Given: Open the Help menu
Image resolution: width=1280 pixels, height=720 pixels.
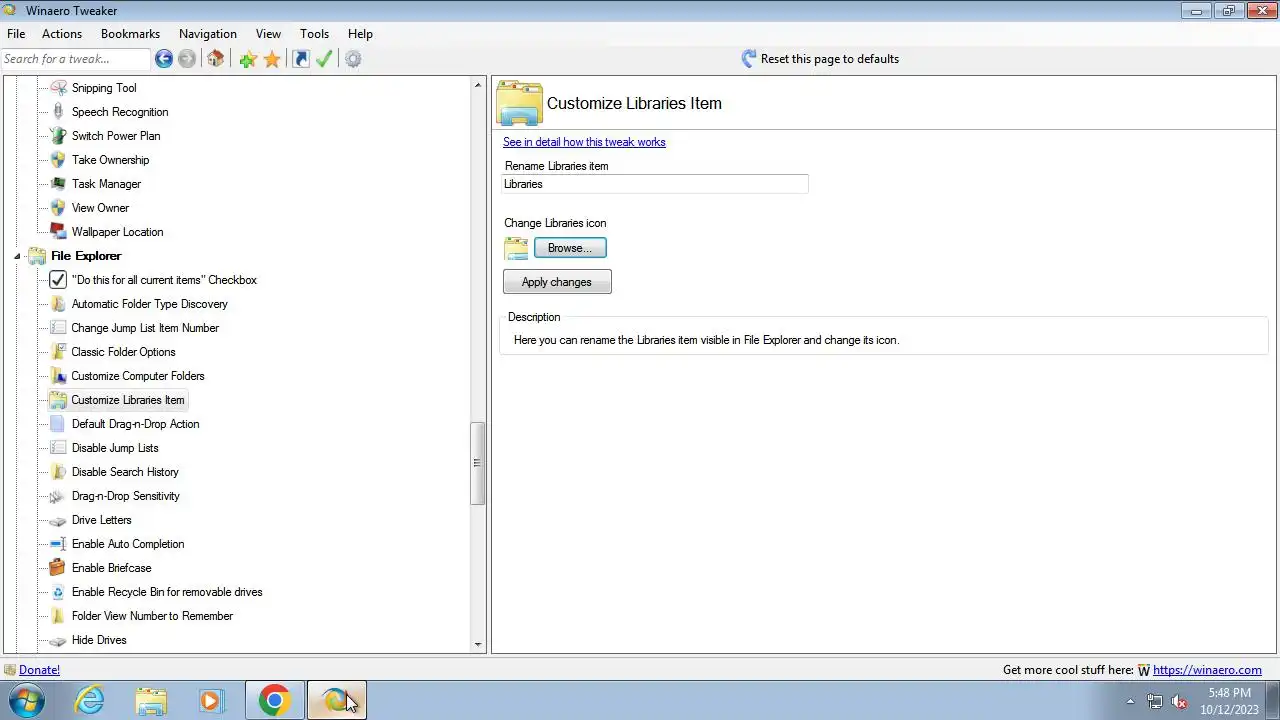Looking at the screenshot, I should click(x=360, y=34).
